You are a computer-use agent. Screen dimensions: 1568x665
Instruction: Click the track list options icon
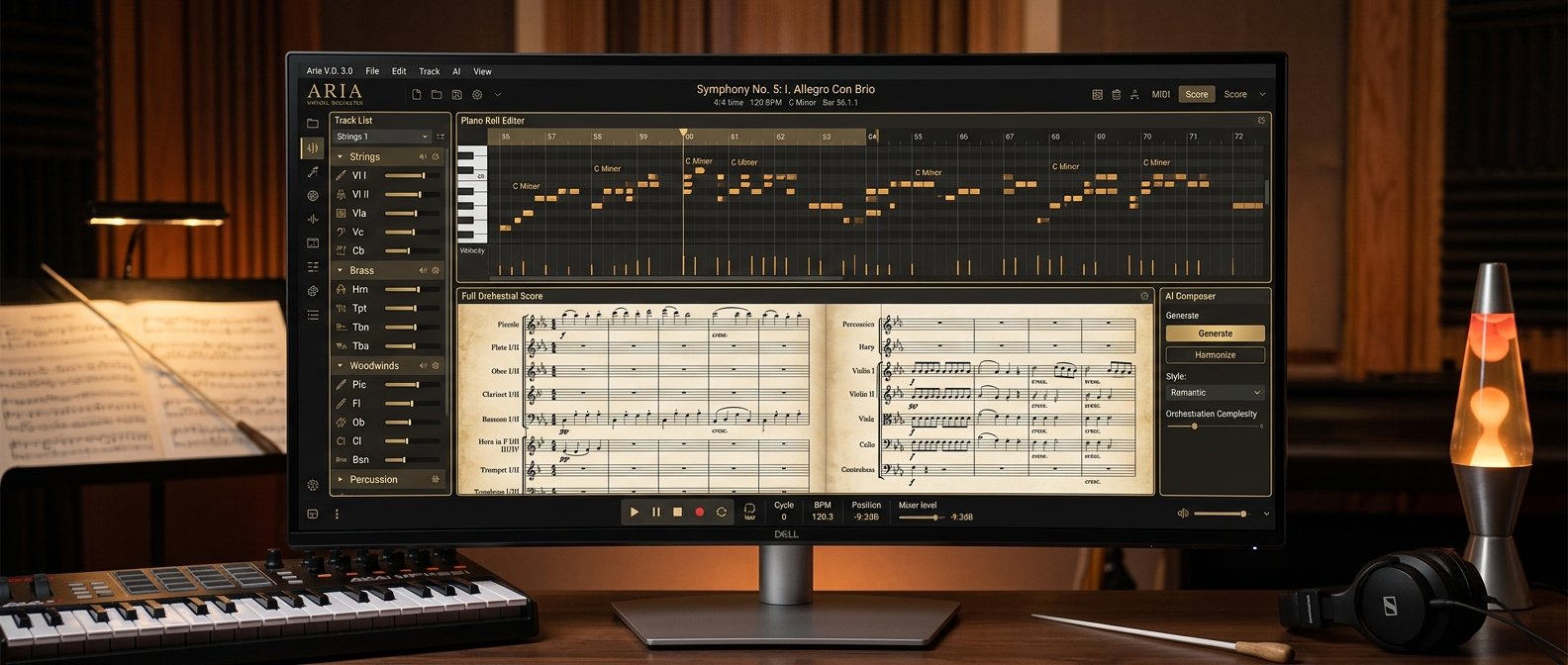tap(441, 137)
